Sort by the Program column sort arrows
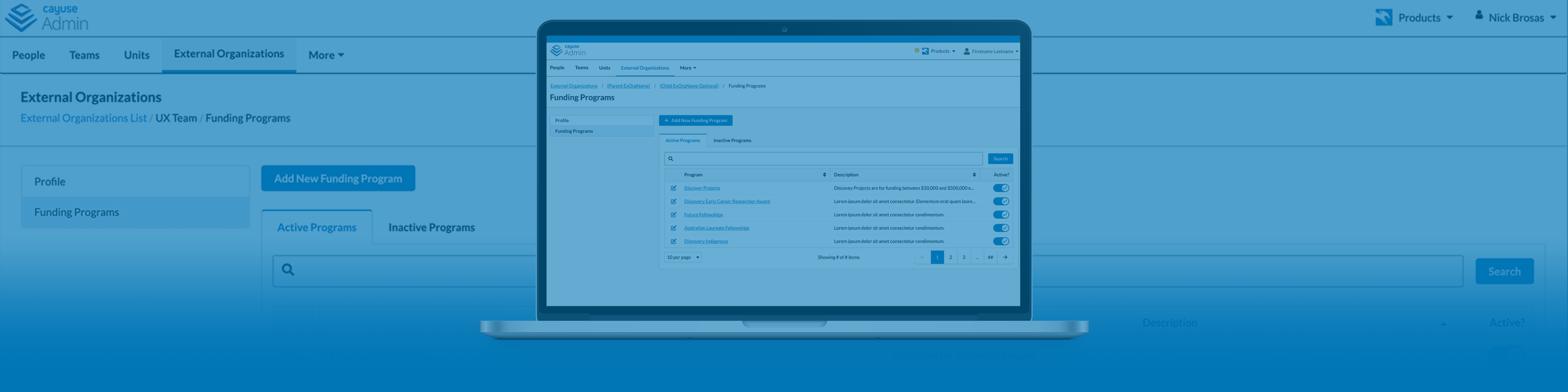This screenshot has height=392, width=1568. (824, 175)
